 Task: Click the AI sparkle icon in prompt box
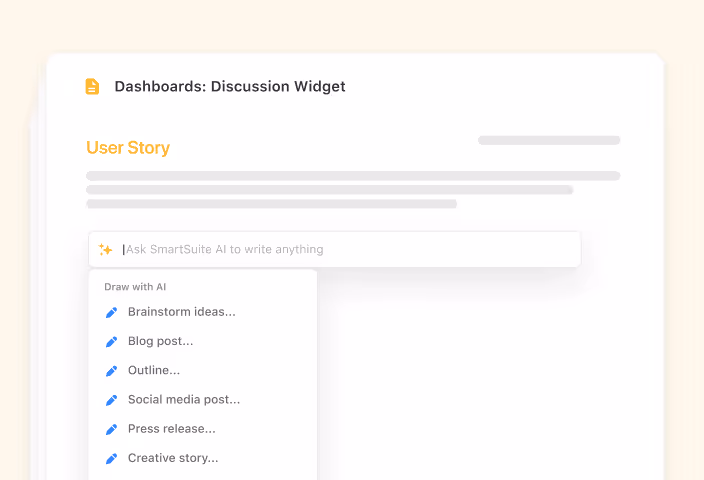(x=106, y=249)
